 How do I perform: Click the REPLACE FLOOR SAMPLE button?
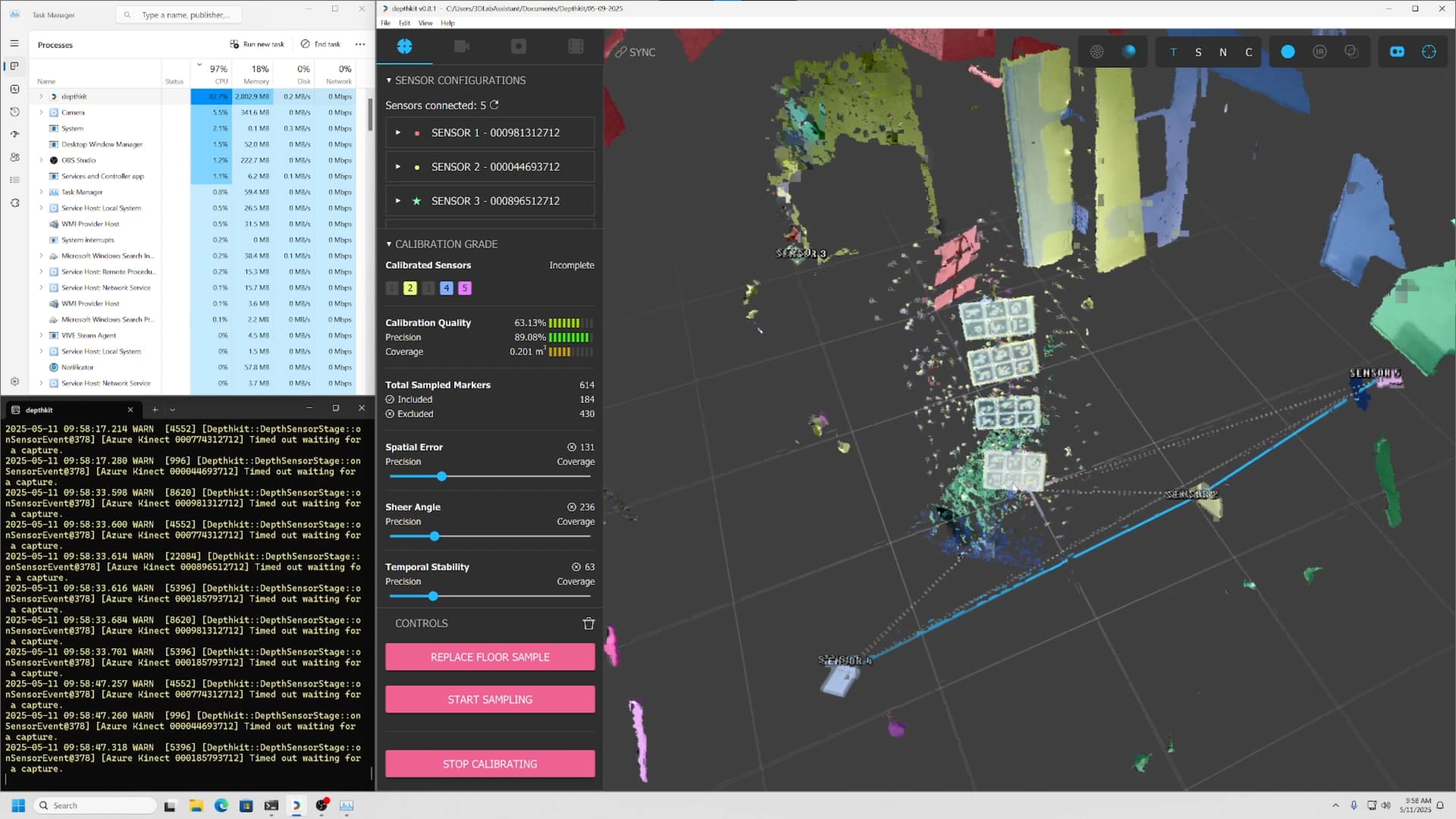pyautogui.click(x=489, y=657)
